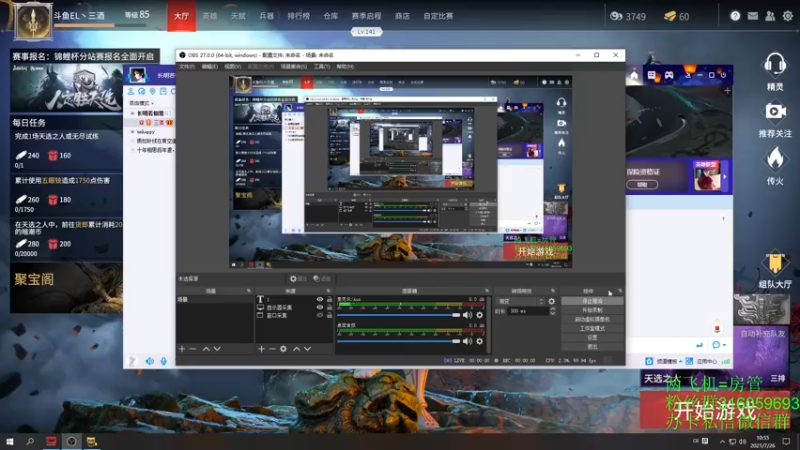Open OBS 工具 menu
Screen dimensions: 800x450
tap(321, 67)
